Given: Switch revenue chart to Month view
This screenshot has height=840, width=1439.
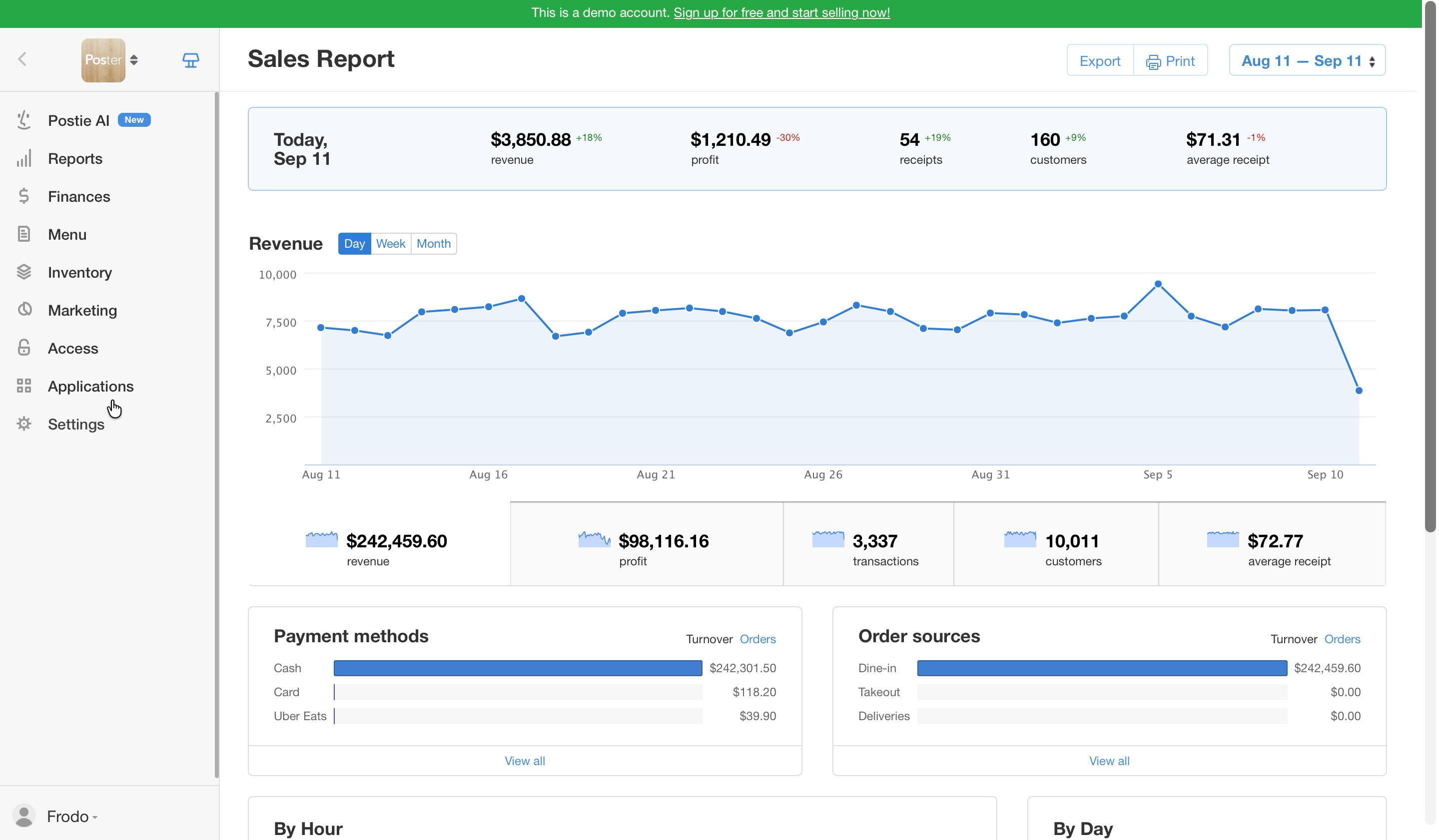Looking at the screenshot, I should (433, 244).
